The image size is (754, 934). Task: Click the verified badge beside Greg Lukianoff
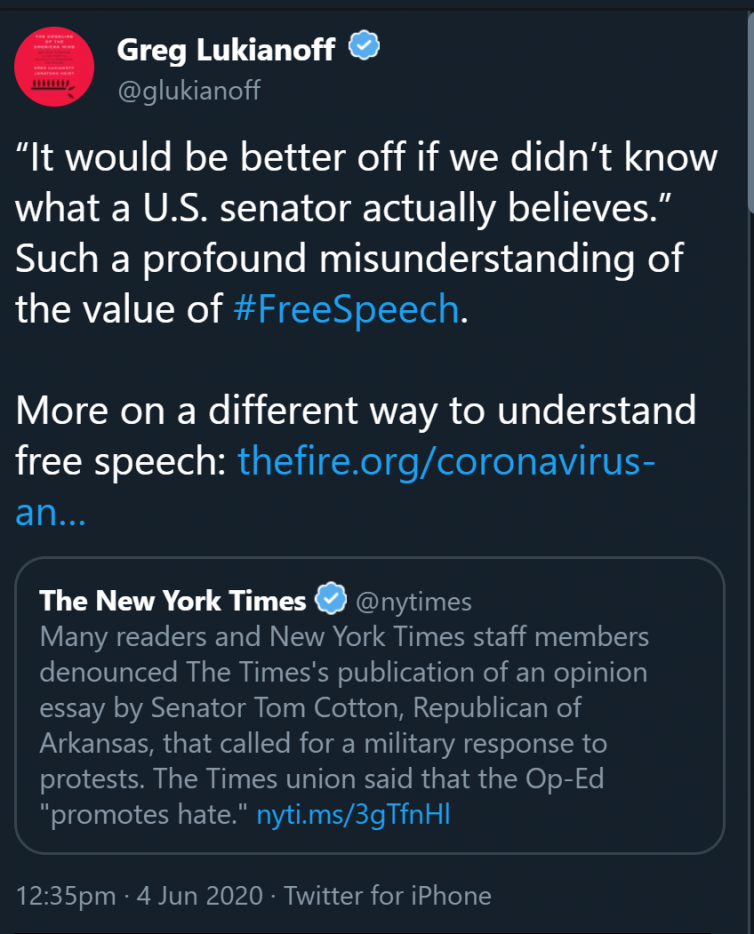pos(363,47)
